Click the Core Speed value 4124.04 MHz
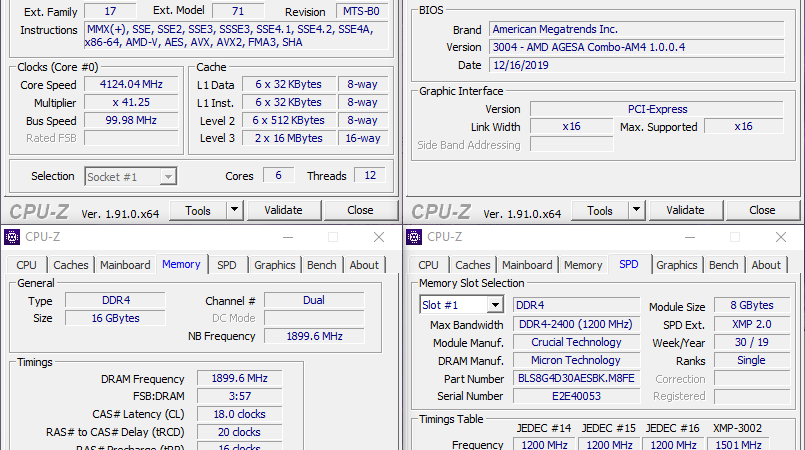Image resolution: width=805 pixels, height=450 pixels. tap(131, 84)
